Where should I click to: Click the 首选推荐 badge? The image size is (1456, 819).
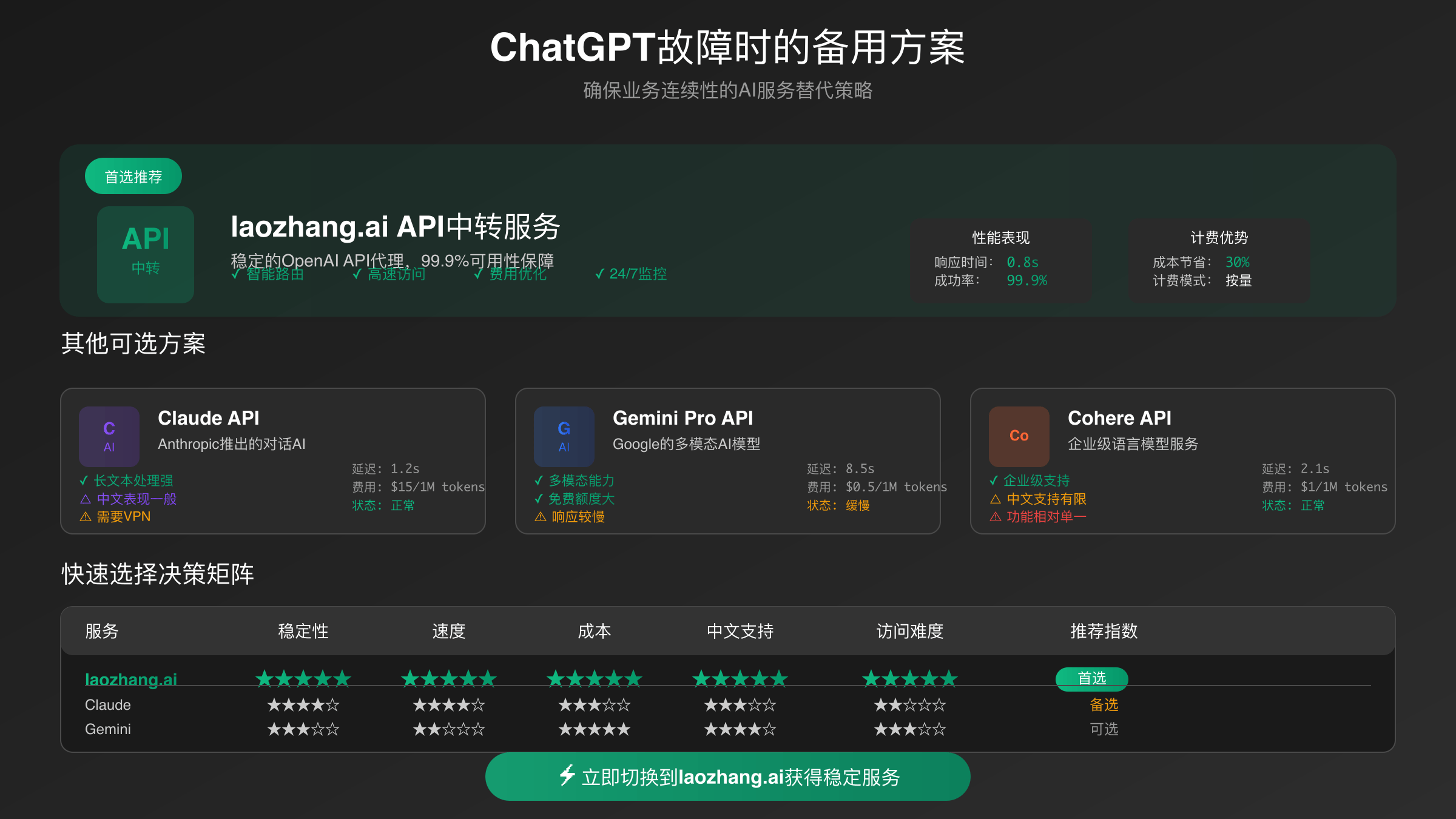[133, 176]
